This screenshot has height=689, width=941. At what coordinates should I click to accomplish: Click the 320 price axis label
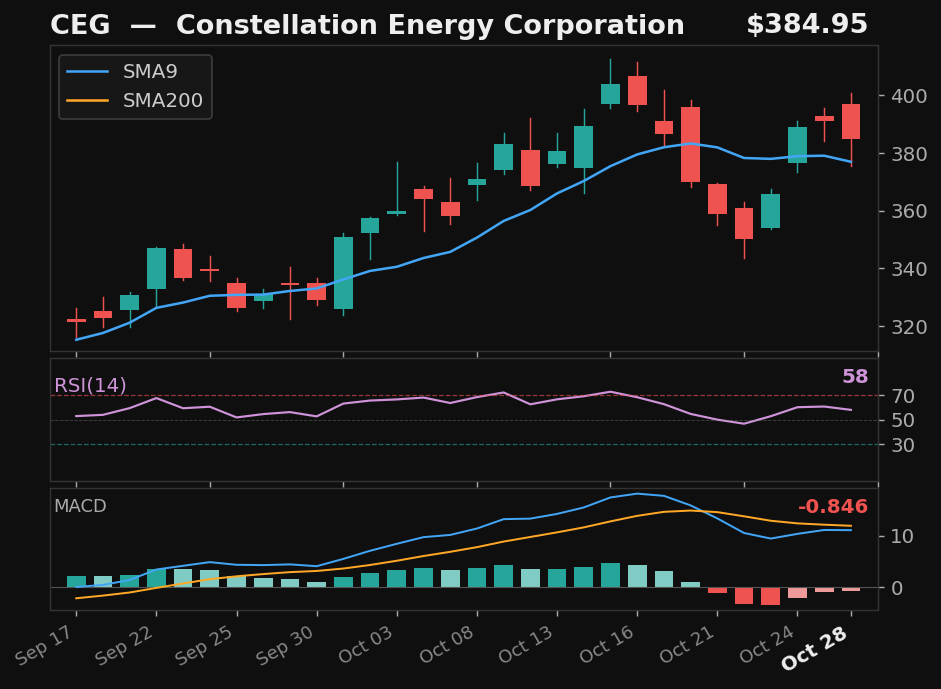pos(909,327)
